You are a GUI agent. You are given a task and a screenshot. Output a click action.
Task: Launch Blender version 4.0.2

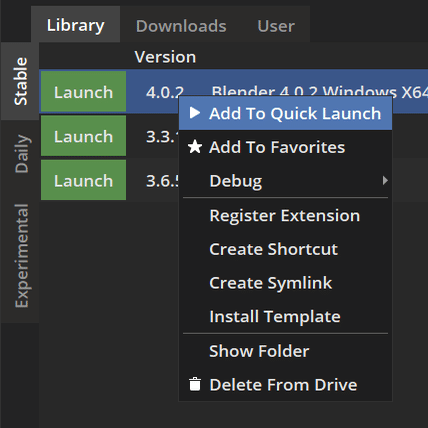coord(83,92)
